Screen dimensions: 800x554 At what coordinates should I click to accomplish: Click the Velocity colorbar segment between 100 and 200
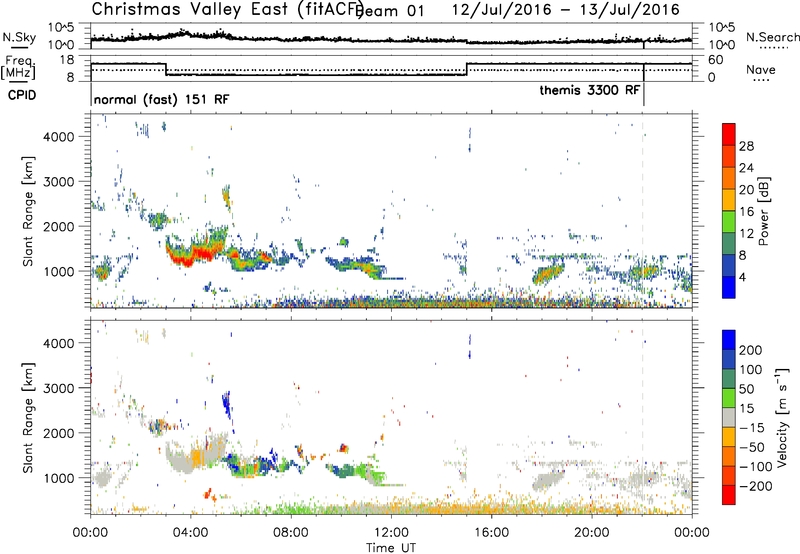coord(729,359)
